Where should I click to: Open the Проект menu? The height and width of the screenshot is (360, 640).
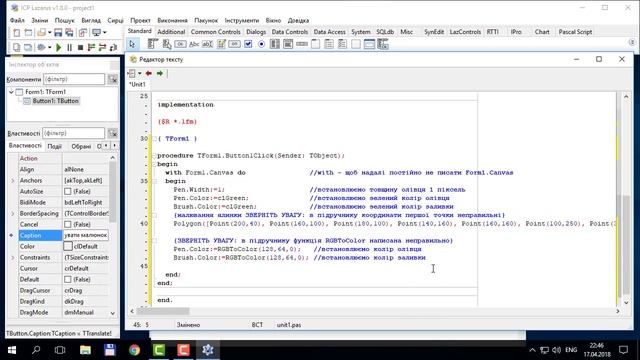[x=140, y=20]
